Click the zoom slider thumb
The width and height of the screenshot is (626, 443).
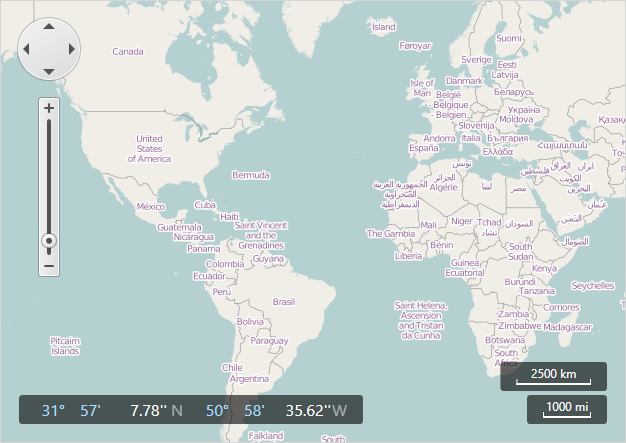tap(49, 241)
